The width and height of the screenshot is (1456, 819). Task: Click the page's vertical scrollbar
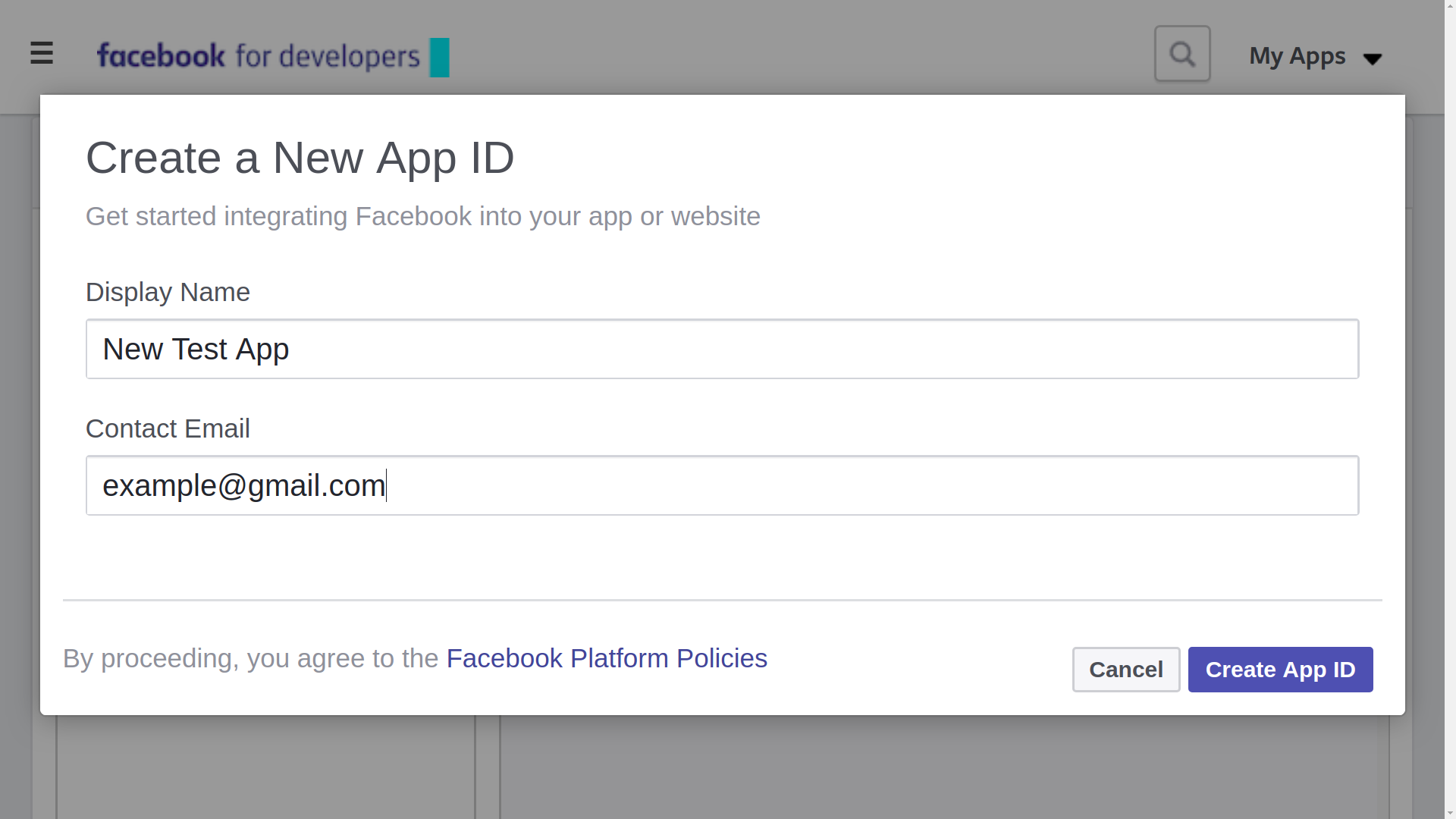[1450, 409]
